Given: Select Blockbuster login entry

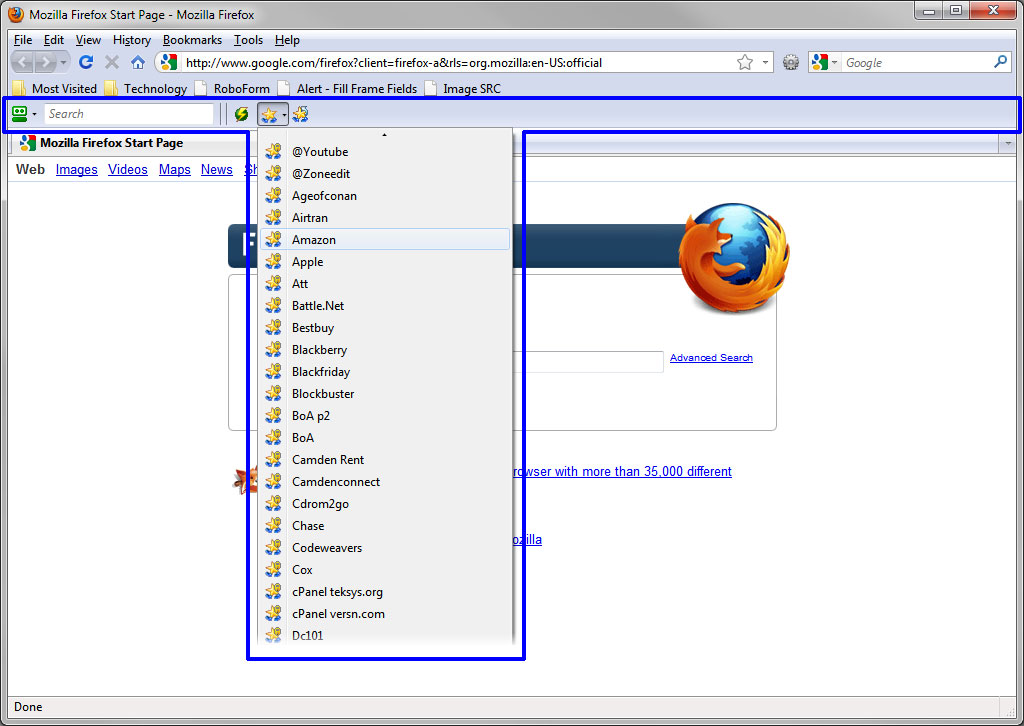Looking at the screenshot, I should tap(385, 394).
